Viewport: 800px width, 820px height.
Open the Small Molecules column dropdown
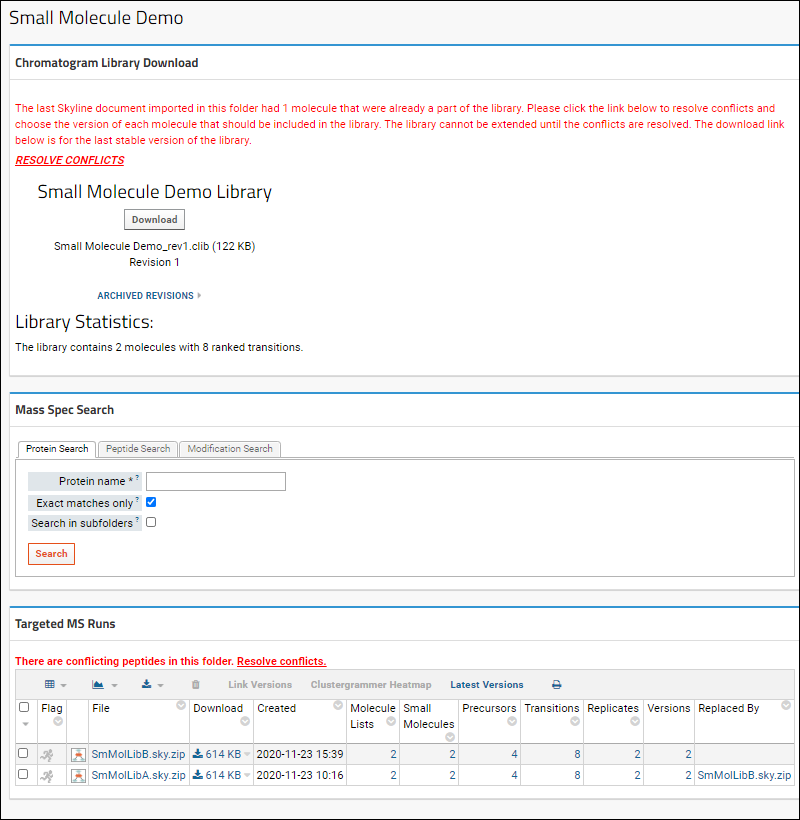450,737
